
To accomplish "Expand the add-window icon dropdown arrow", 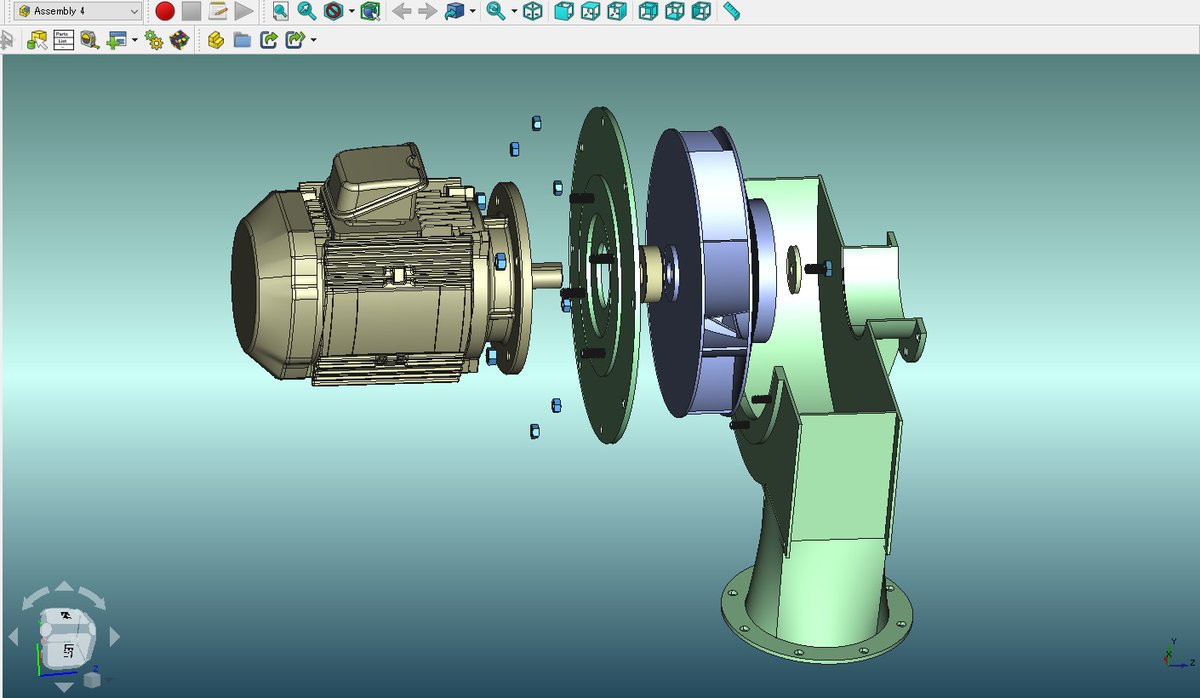I will (134, 41).
